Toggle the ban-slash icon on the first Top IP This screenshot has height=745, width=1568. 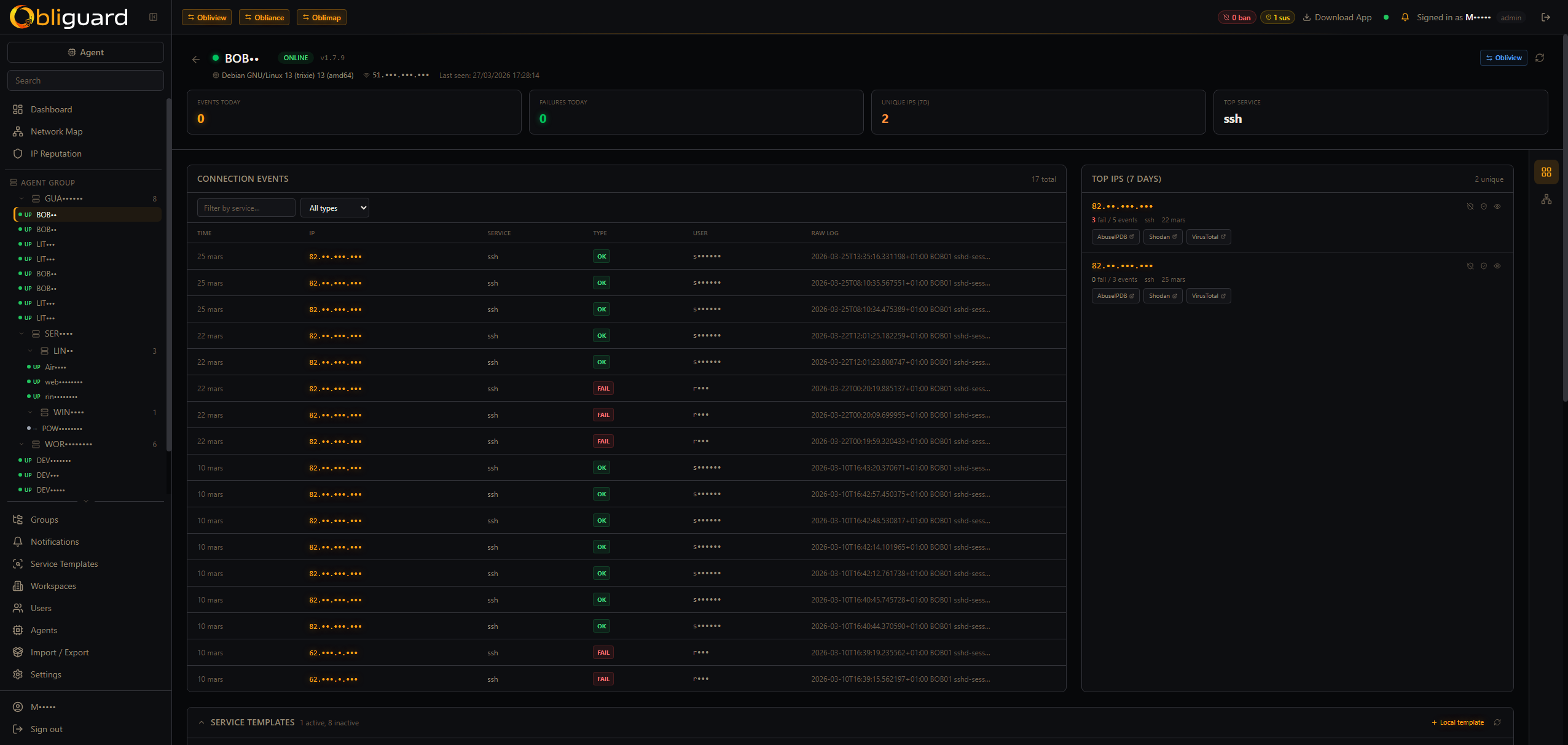1470,206
